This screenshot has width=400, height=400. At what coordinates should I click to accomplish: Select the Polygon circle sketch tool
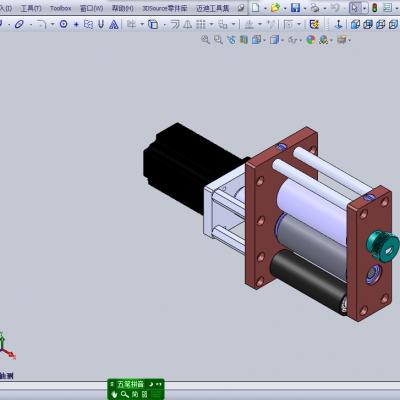click(x=63, y=24)
